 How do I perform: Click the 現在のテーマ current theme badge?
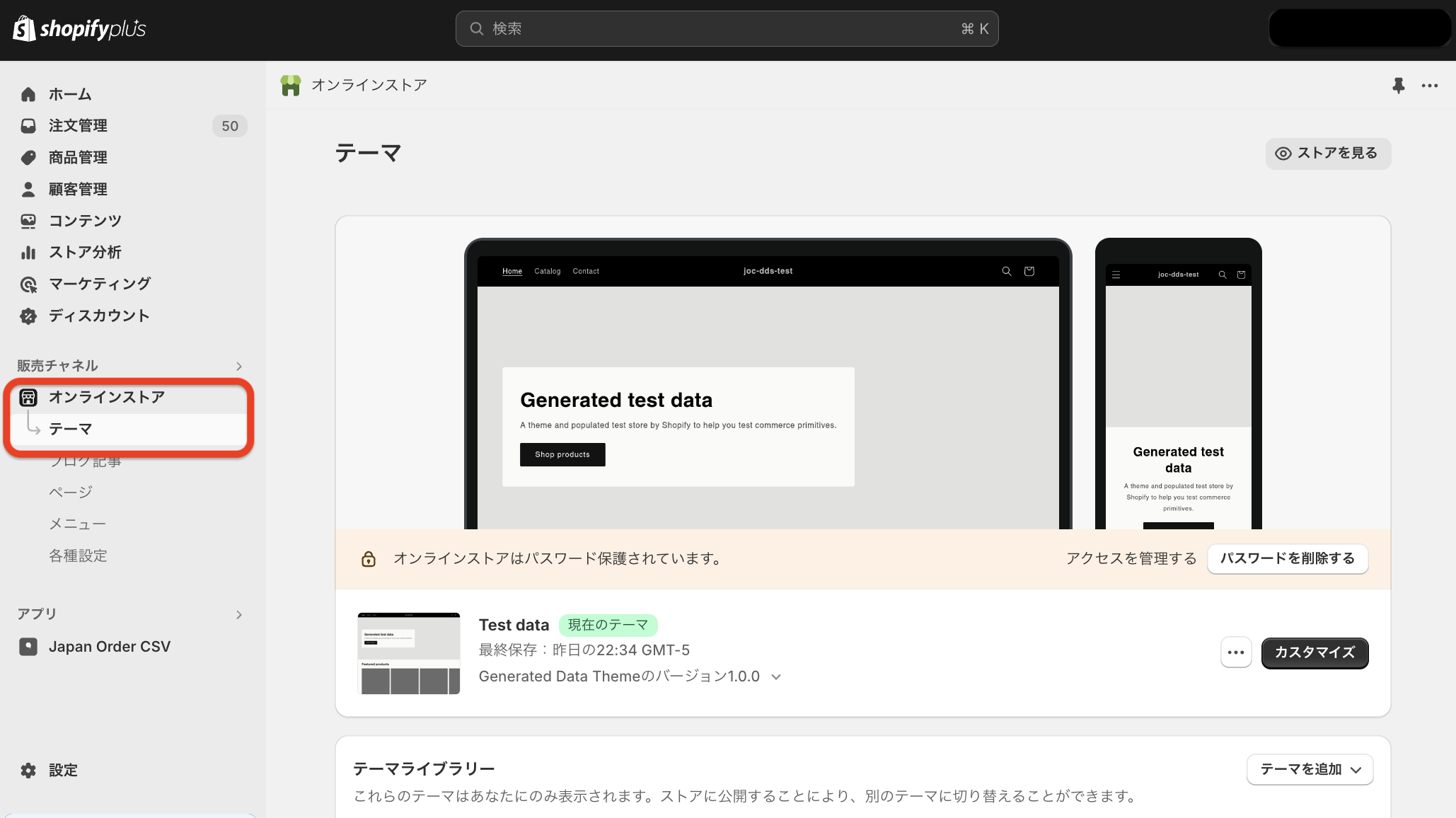(608, 625)
